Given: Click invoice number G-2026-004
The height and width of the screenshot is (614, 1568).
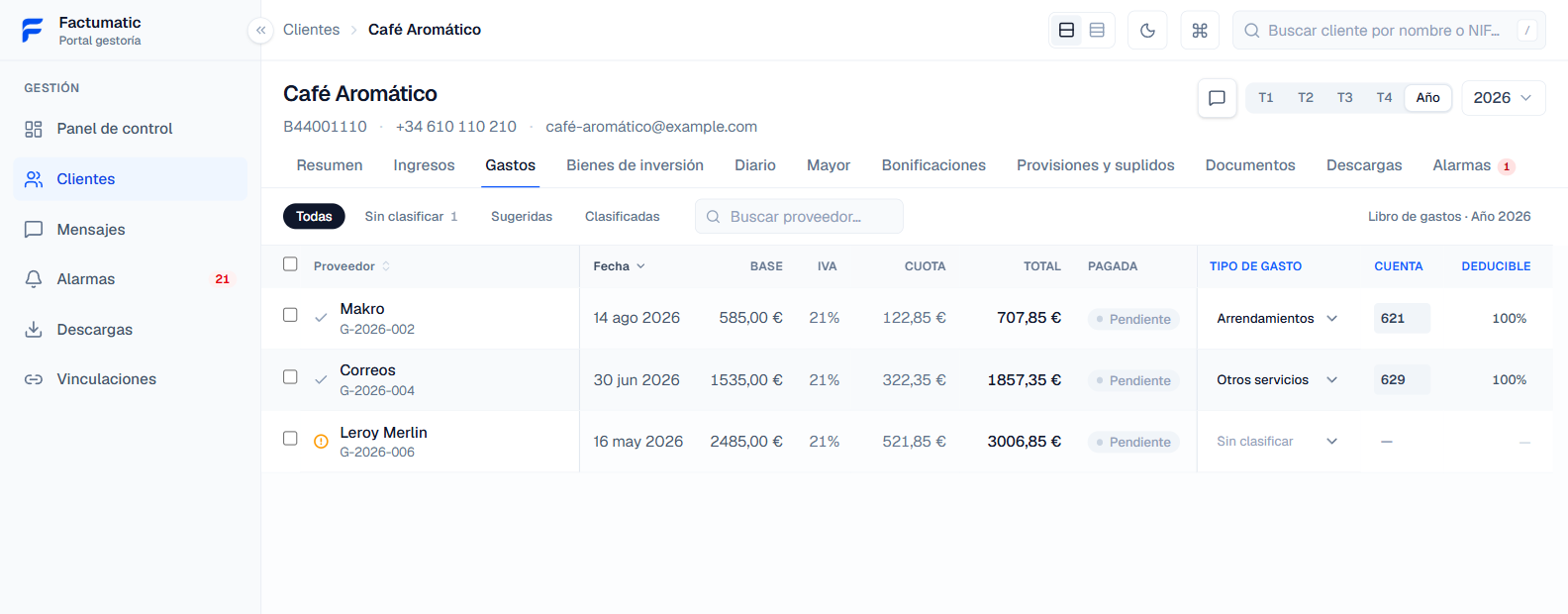Looking at the screenshot, I should (x=377, y=391).
